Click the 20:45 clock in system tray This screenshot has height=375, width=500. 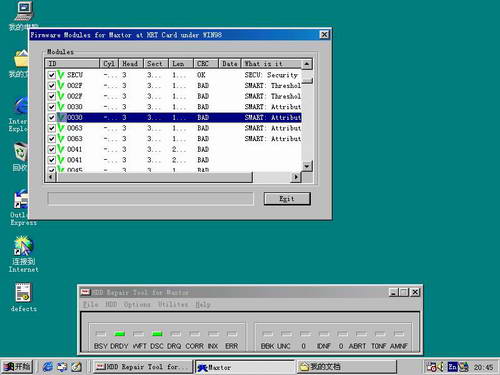click(483, 367)
